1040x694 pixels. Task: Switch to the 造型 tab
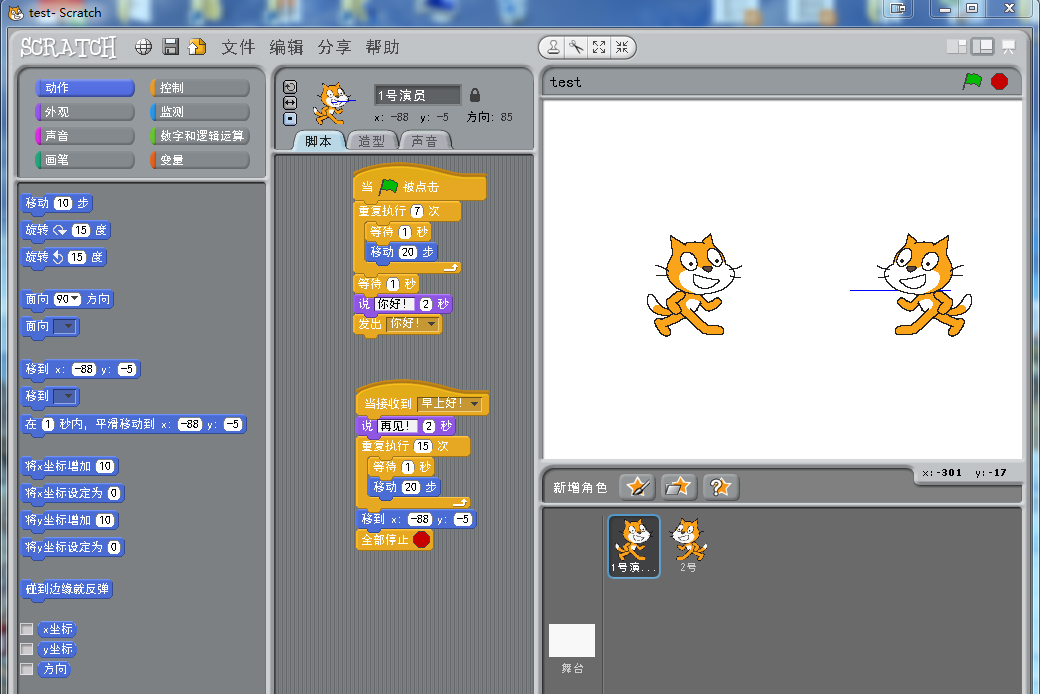[x=371, y=141]
